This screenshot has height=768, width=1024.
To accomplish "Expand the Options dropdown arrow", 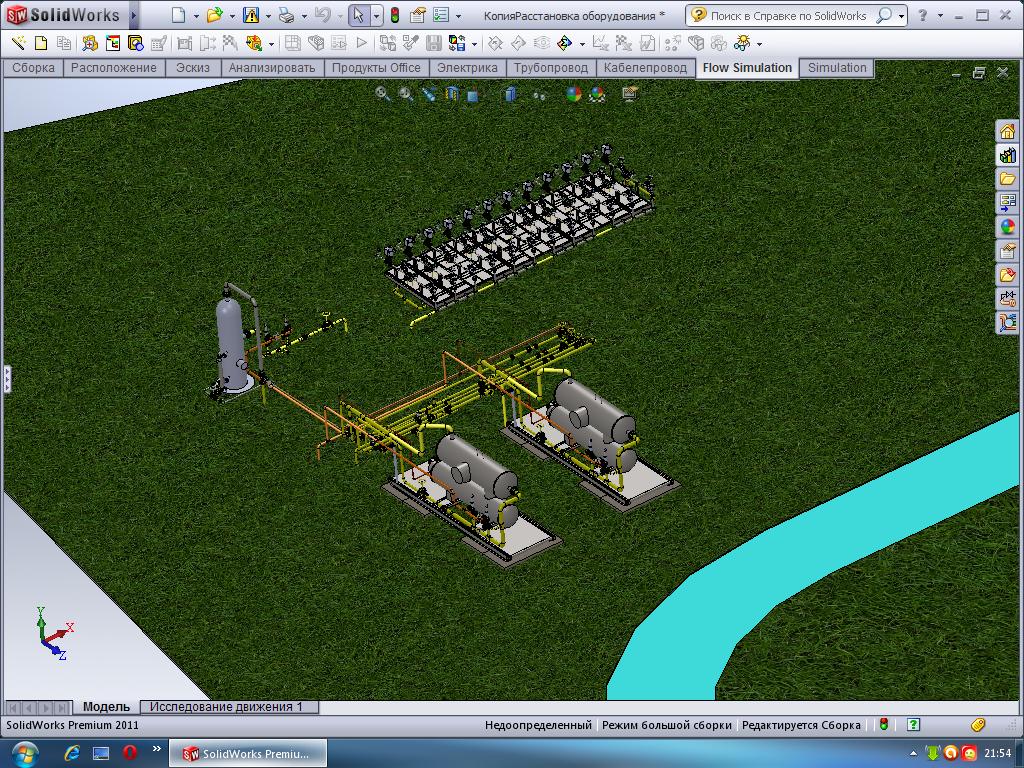I will click(x=458, y=16).
